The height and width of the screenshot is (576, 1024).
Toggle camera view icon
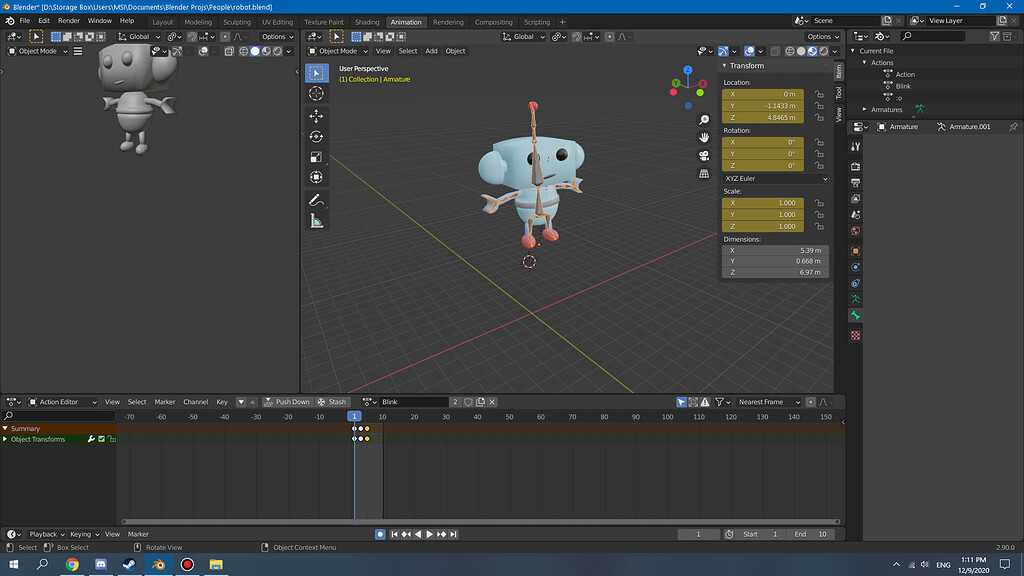(704, 155)
